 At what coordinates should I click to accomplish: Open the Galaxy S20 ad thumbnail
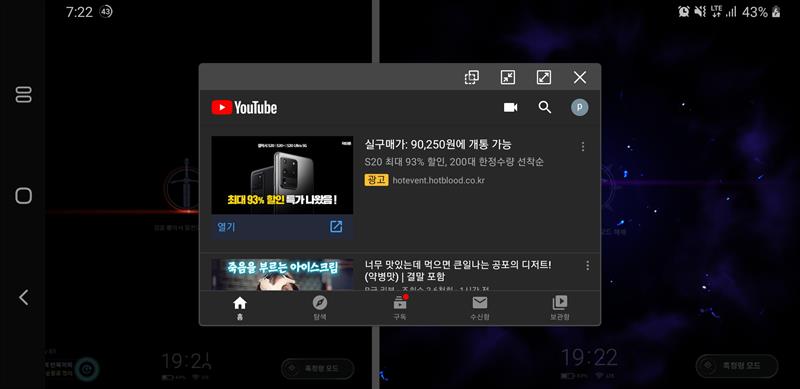coord(282,175)
